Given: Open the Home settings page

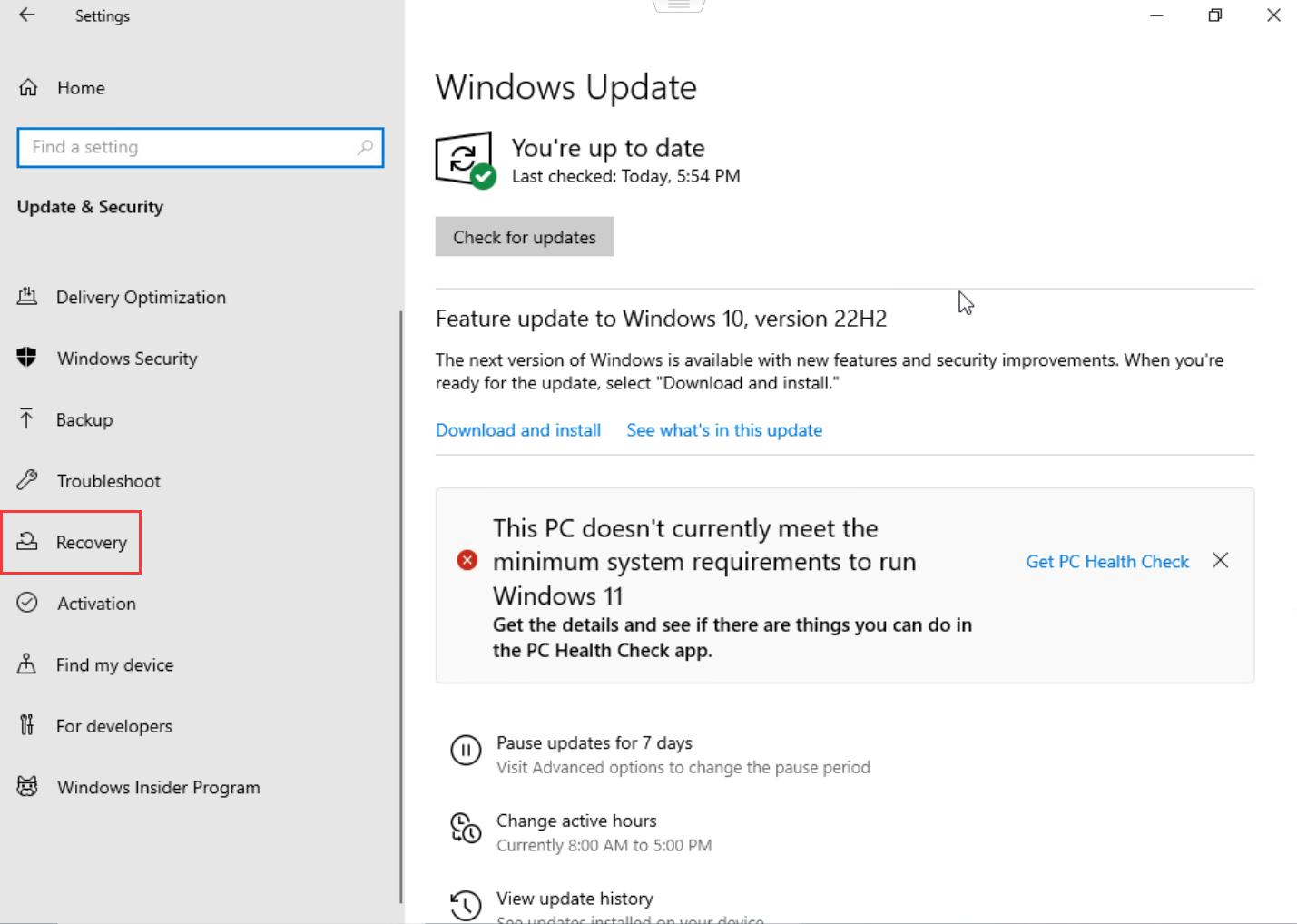Looking at the screenshot, I should tap(81, 88).
